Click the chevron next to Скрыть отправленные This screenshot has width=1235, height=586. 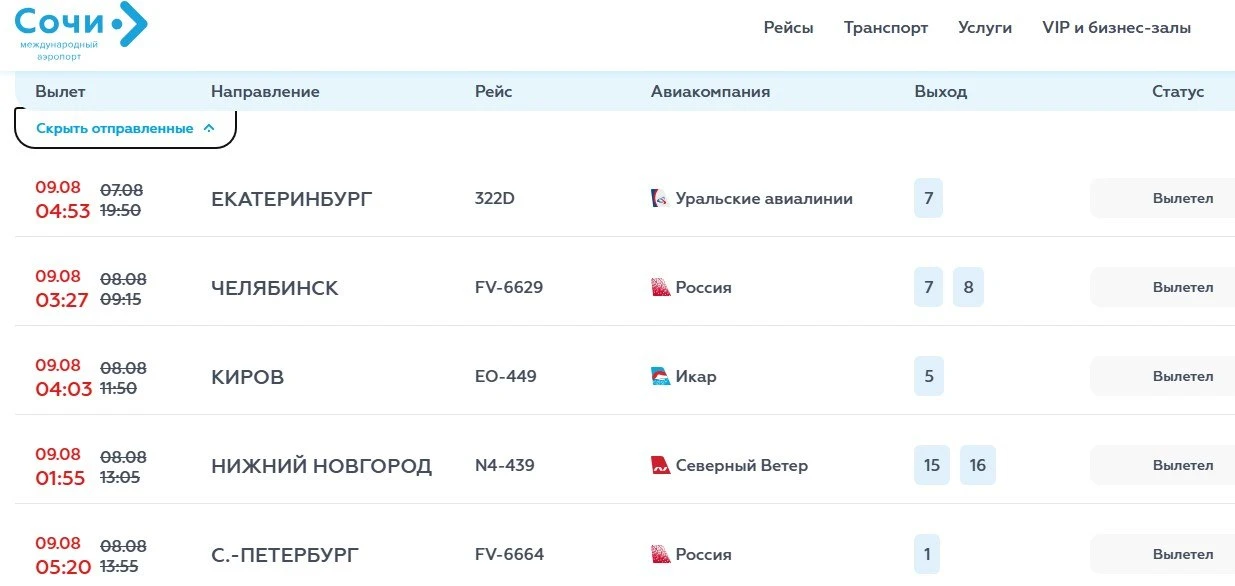(x=209, y=128)
